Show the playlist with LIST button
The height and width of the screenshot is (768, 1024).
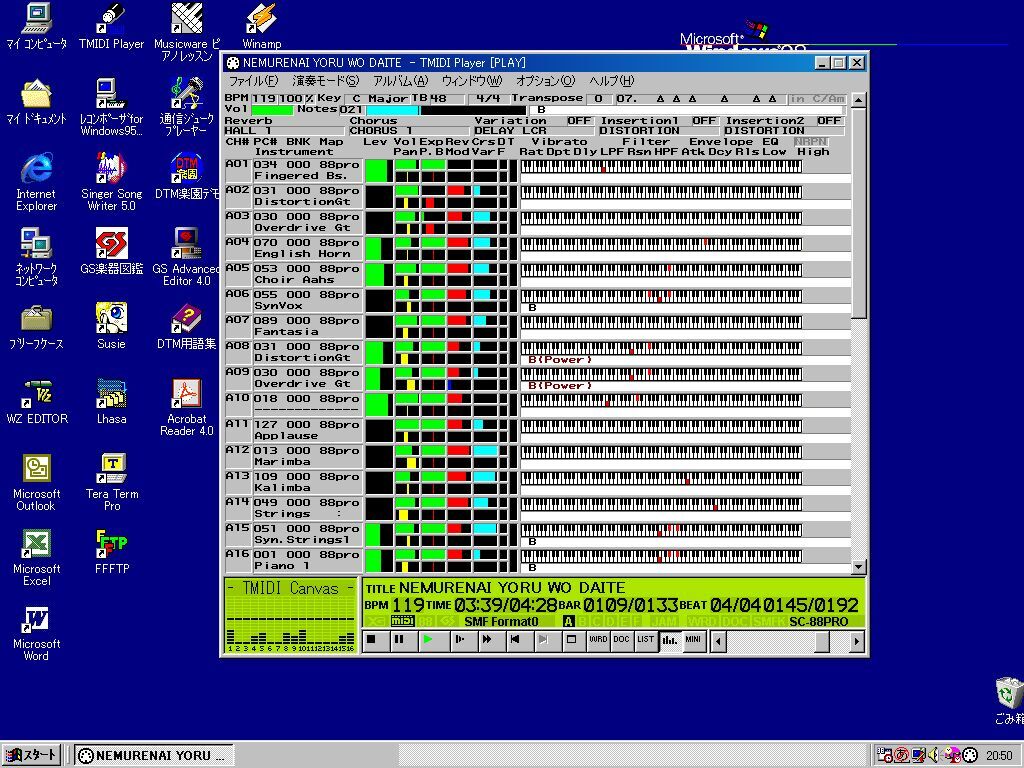pyautogui.click(x=645, y=640)
